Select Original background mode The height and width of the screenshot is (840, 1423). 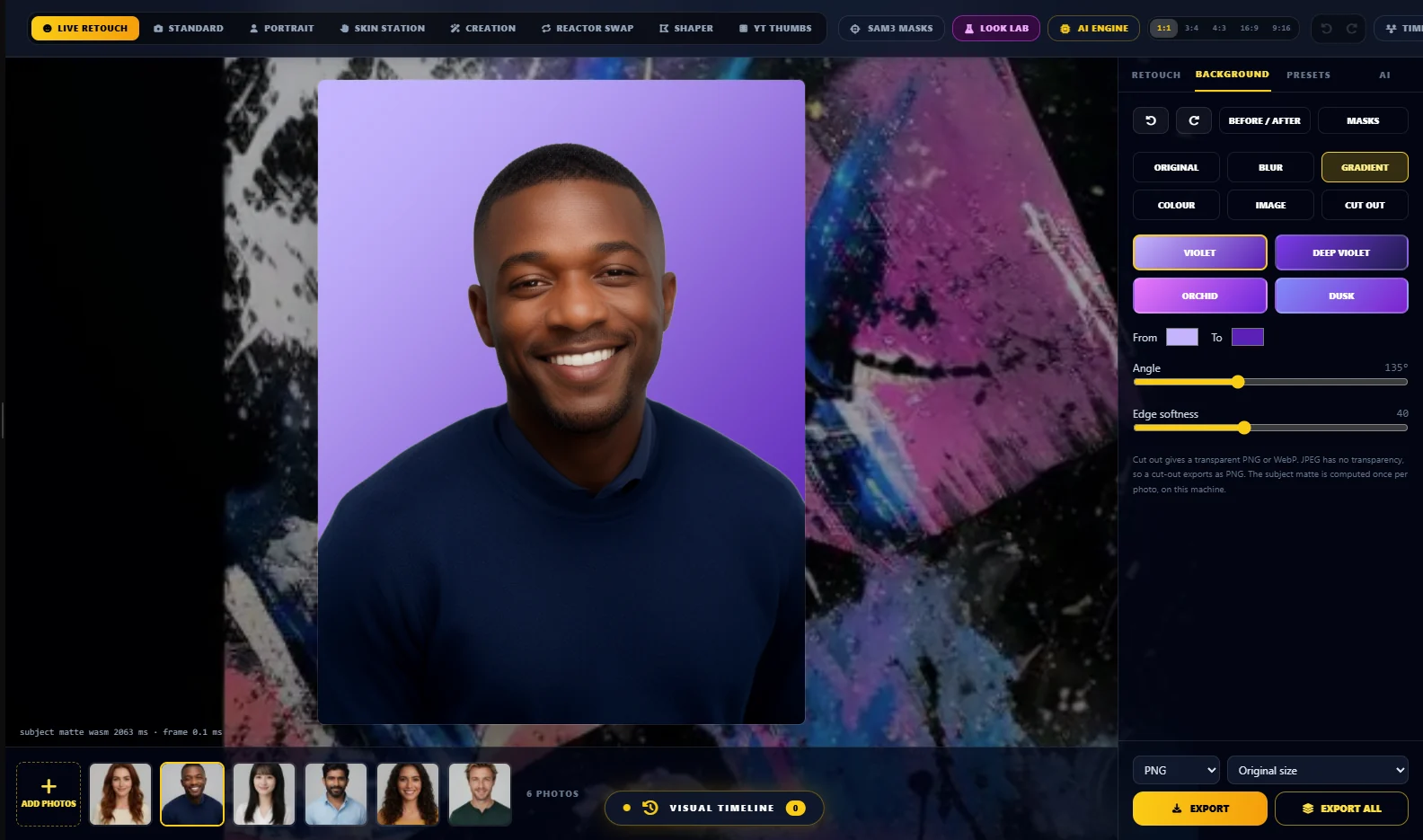pos(1176,167)
